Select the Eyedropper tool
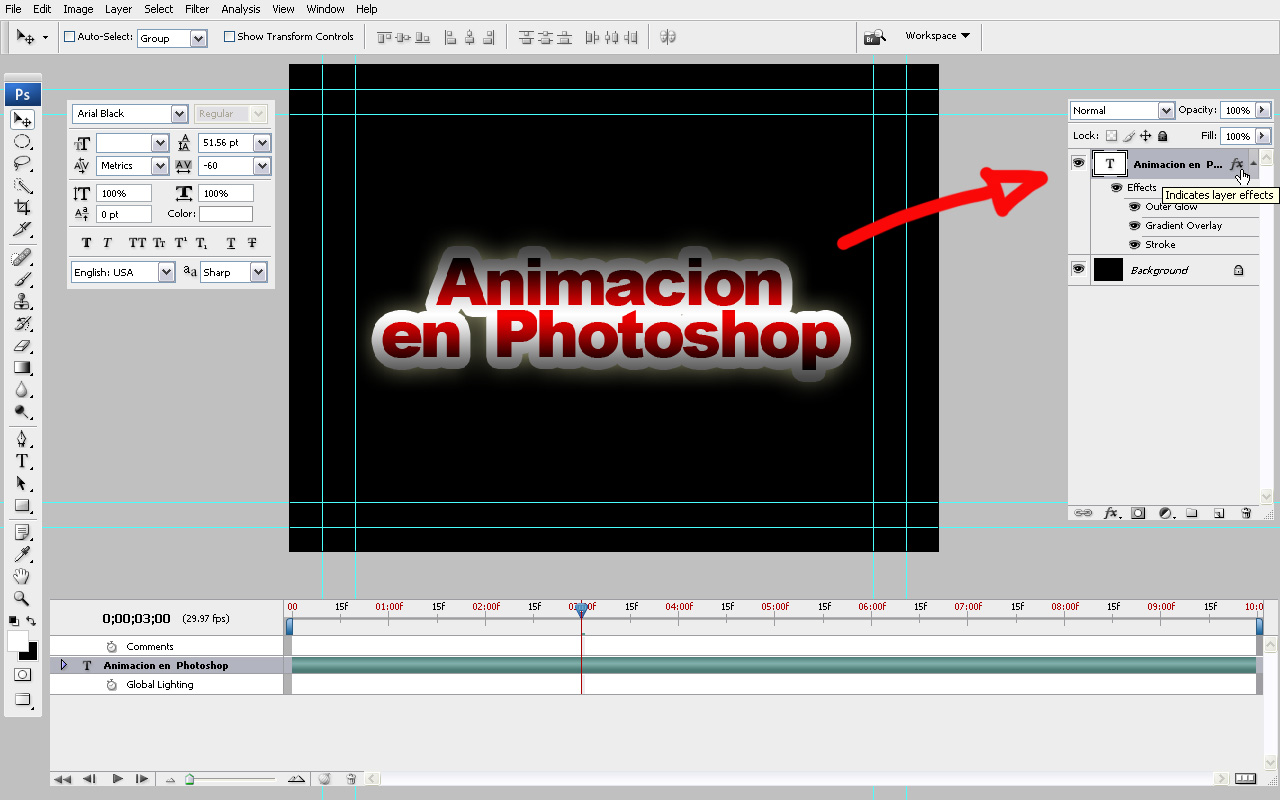 coord(22,555)
